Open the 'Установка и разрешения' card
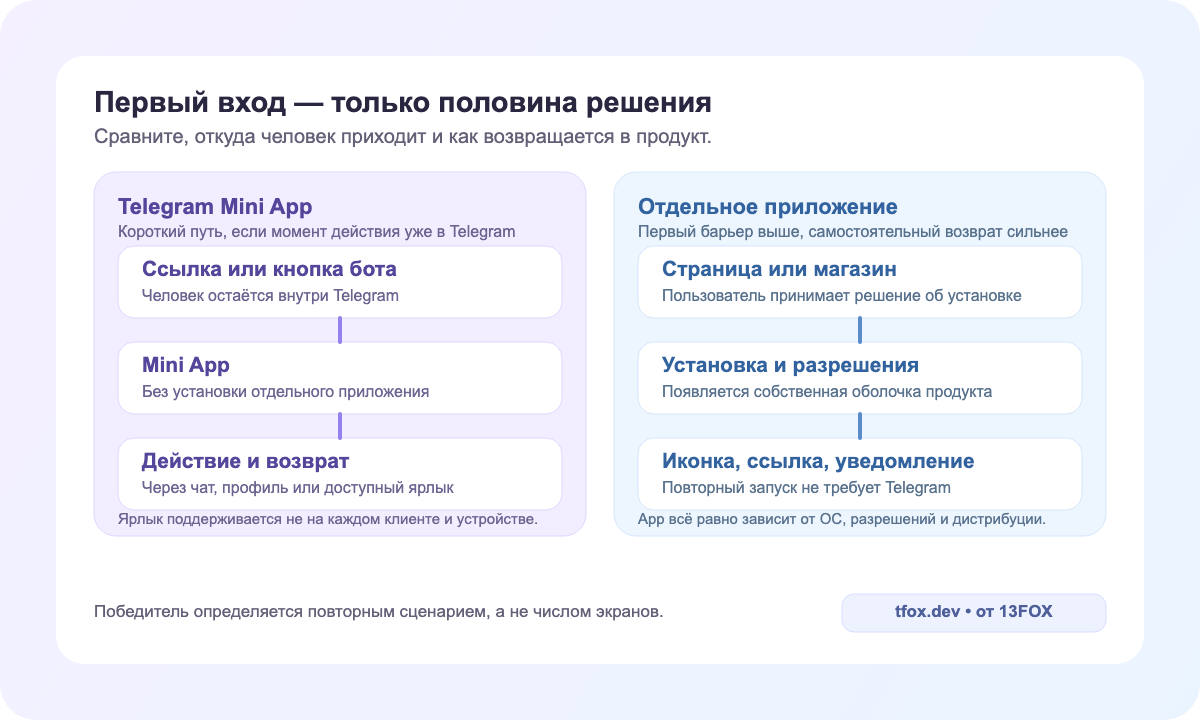Screen dimensions: 1200x720 click(x=860, y=378)
